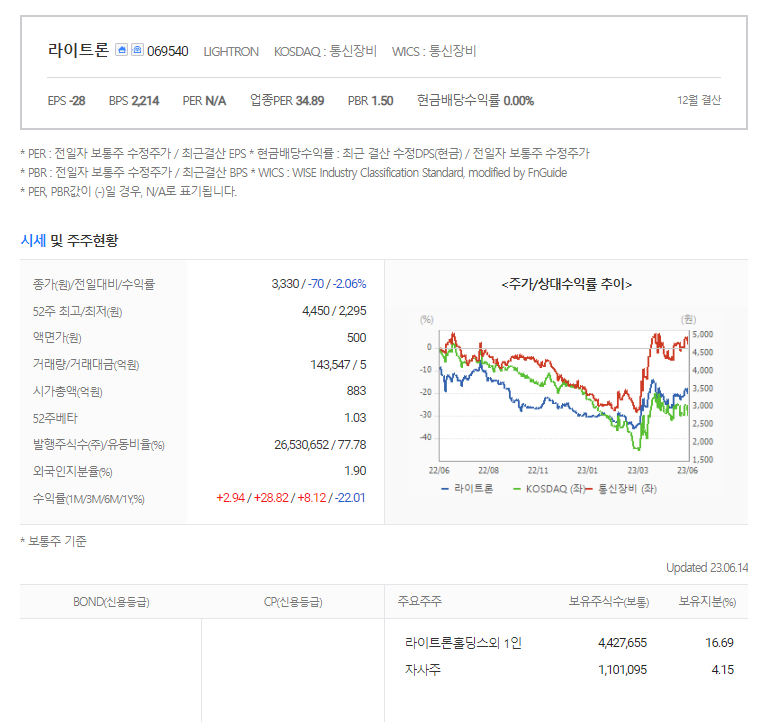The height and width of the screenshot is (722, 760).
Task: Click the BOND(신용등급) column header
Action: pyautogui.click(x=111, y=602)
